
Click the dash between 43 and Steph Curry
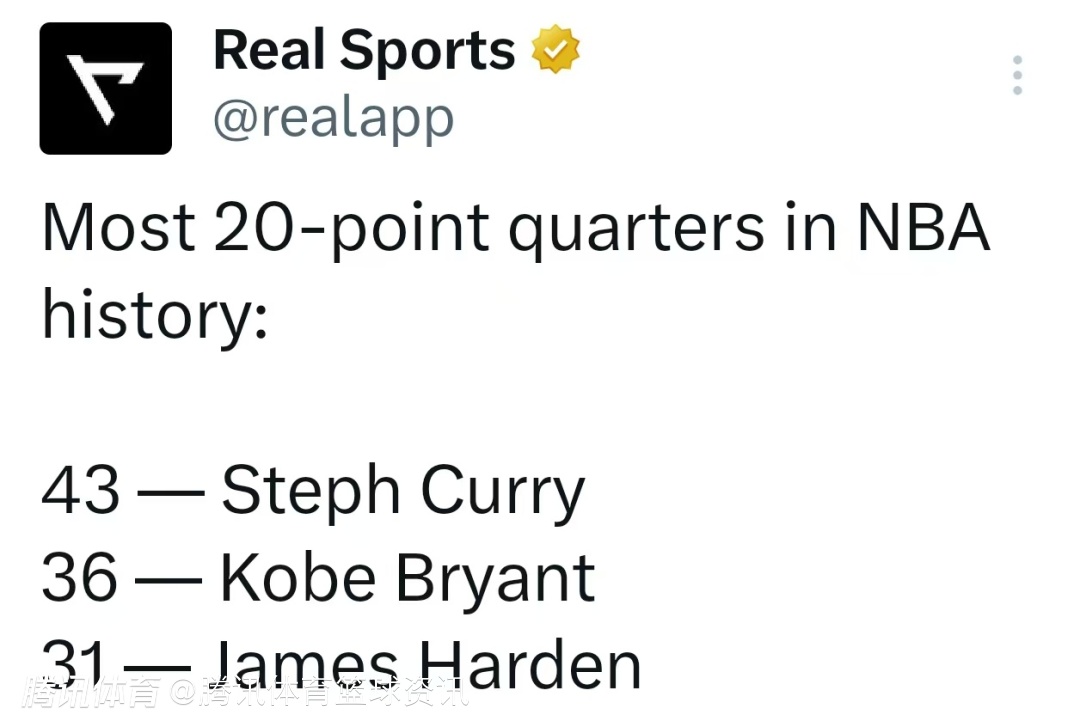coord(170,493)
